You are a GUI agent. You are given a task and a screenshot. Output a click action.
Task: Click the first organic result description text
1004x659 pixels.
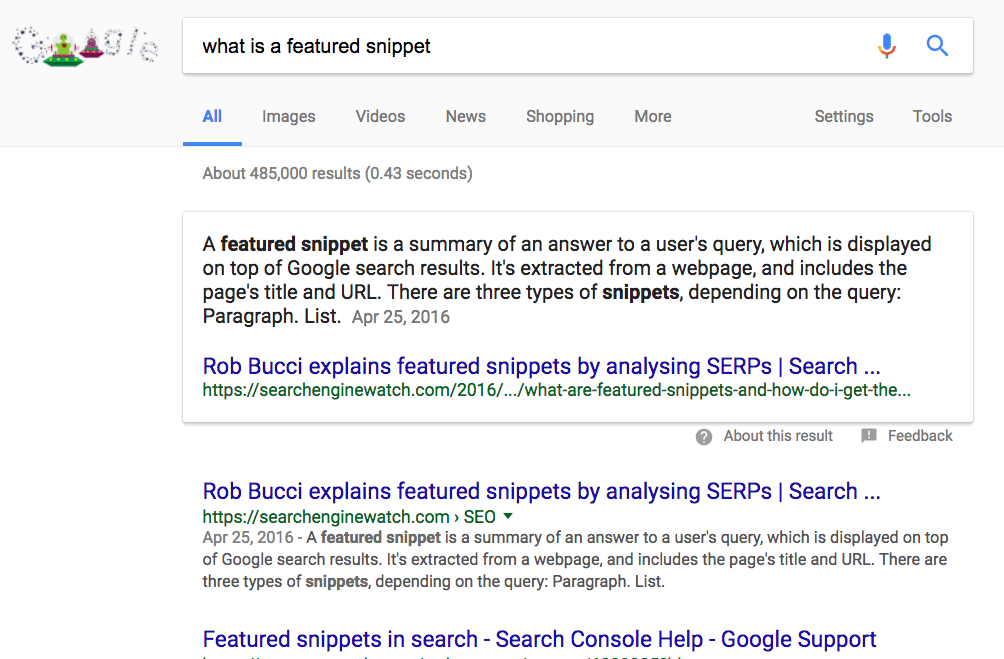575,559
